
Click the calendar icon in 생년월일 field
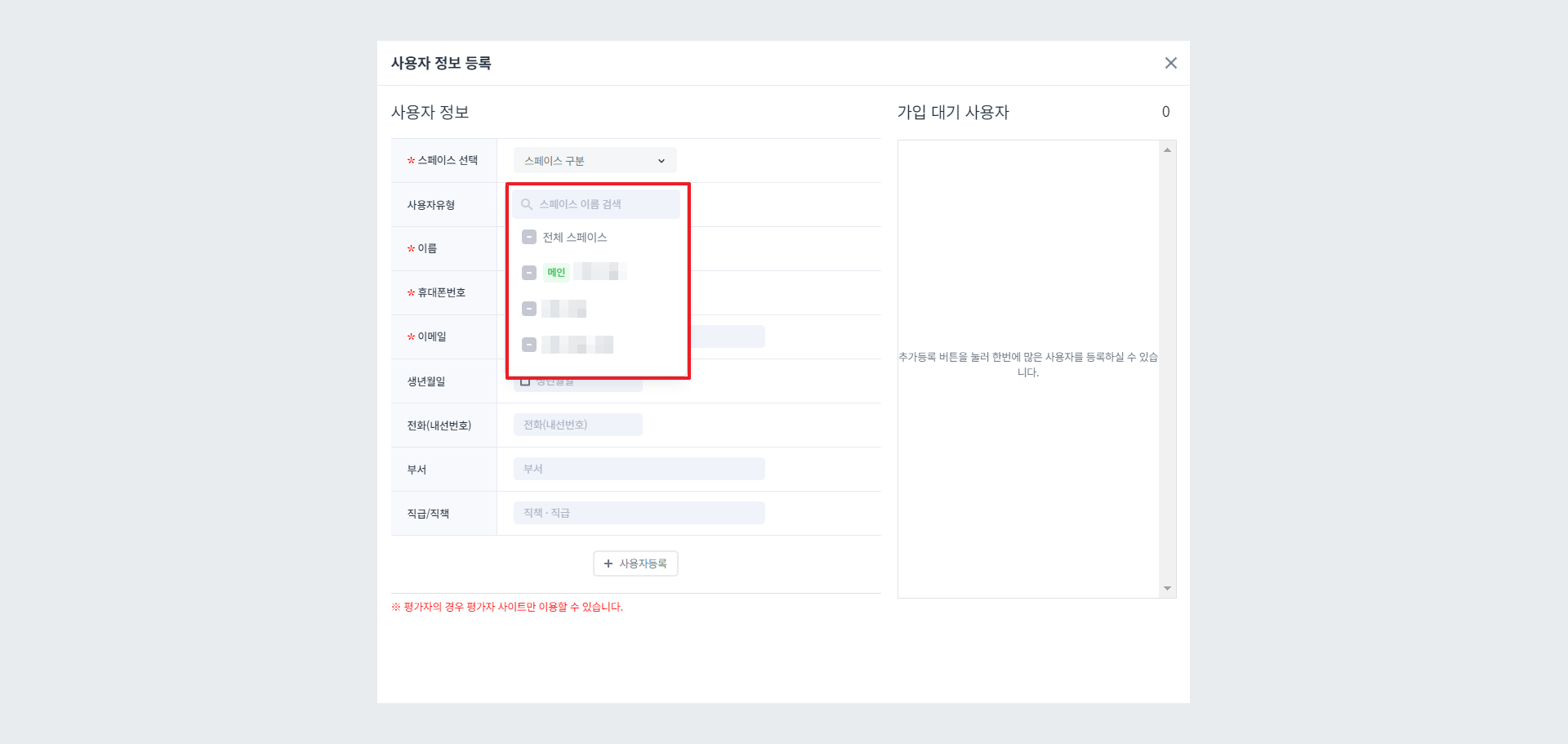pos(525,381)
